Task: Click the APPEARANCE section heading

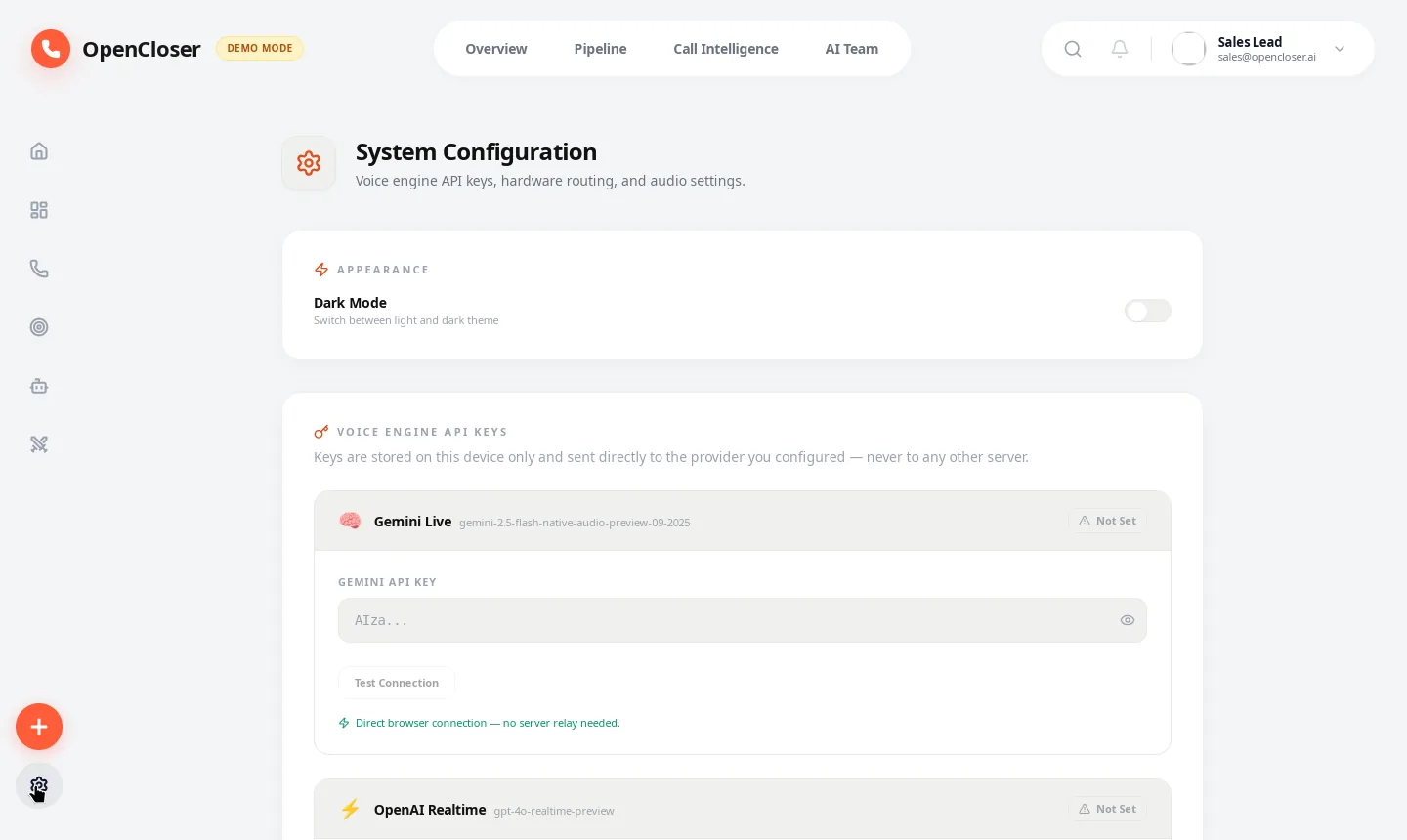Action: click(x=383, y=270)
